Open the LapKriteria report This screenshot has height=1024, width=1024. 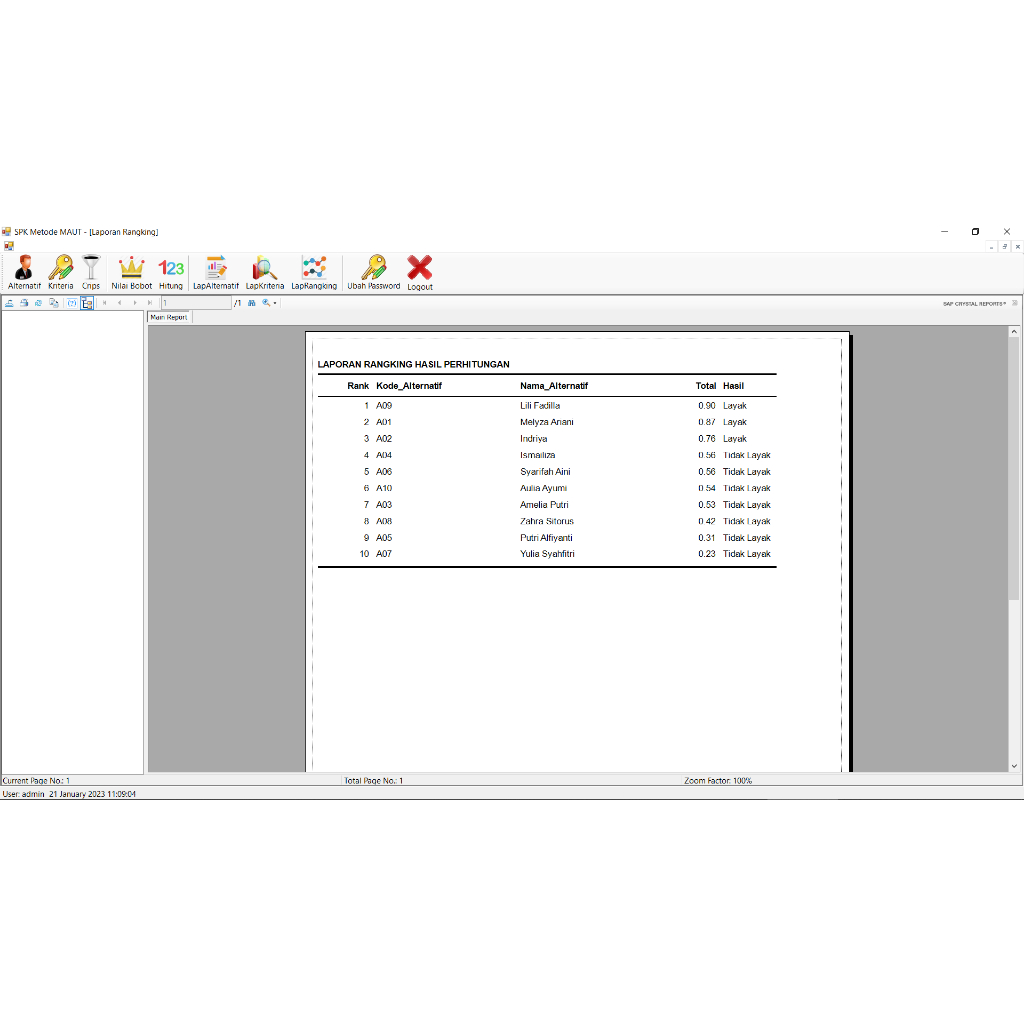(264, 272)
